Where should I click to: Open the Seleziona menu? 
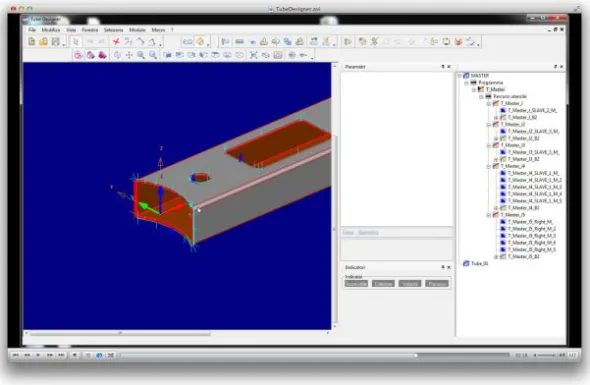(114, 30)
